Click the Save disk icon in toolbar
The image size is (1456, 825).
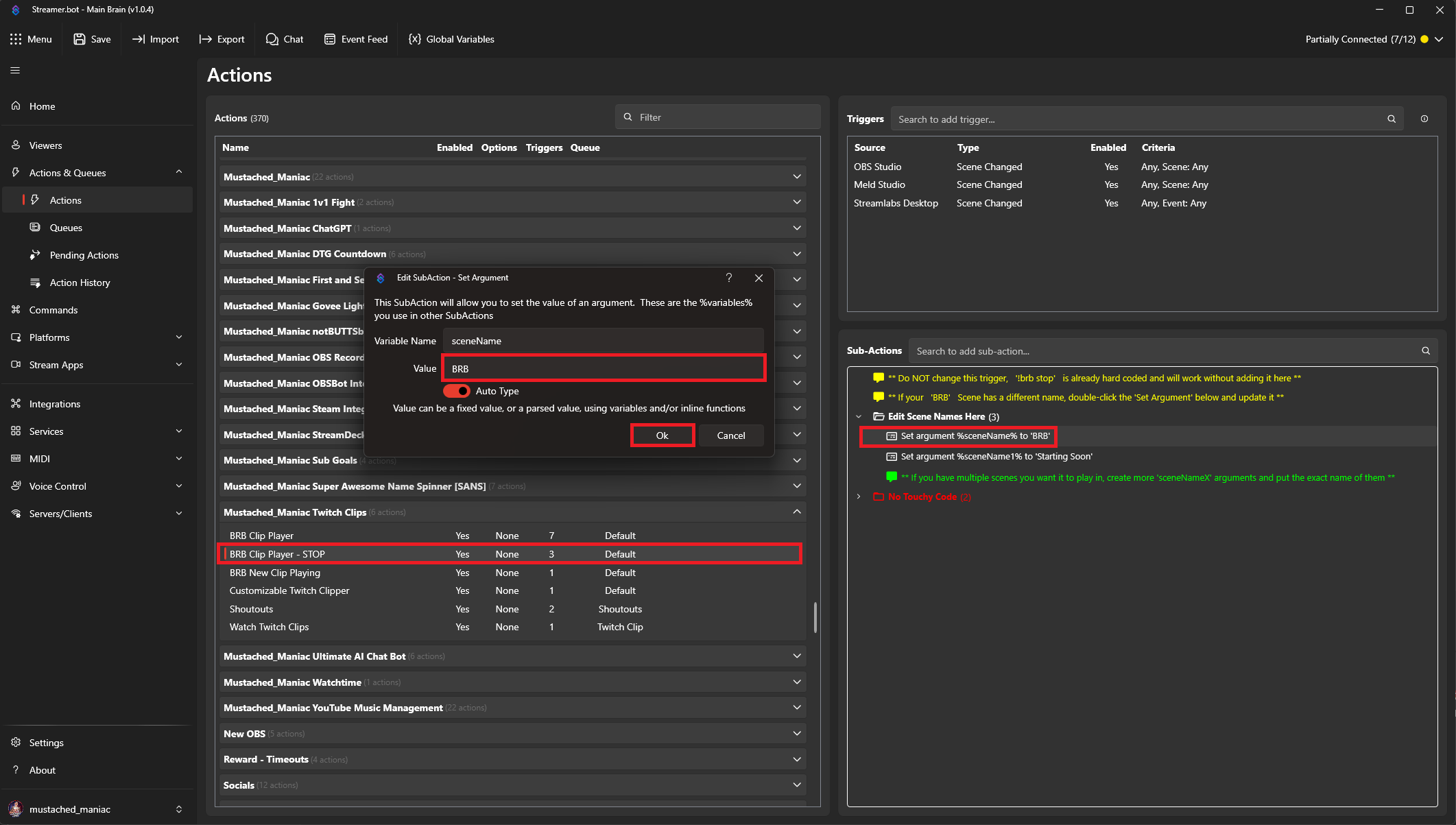pyautogui.click(x=80, y=39)
